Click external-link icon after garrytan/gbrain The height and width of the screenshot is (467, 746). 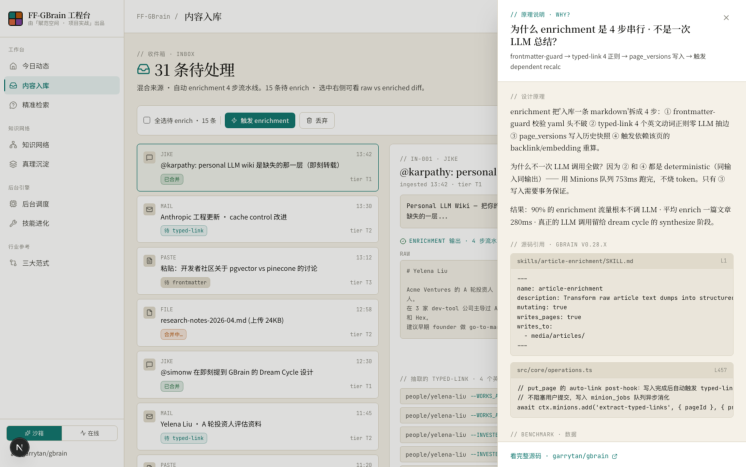point(614,456)
